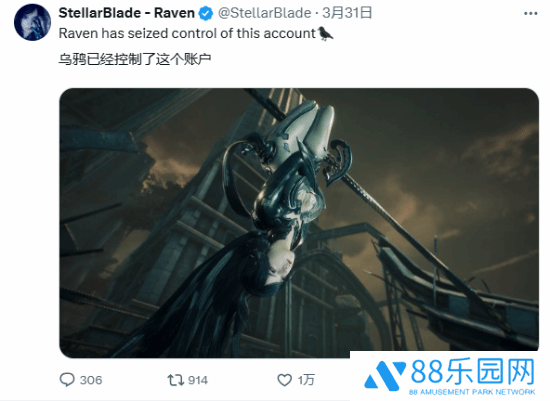Open the @StellarBlade handle link
Viewport: 550px width, 401px height.
[264, 13]
